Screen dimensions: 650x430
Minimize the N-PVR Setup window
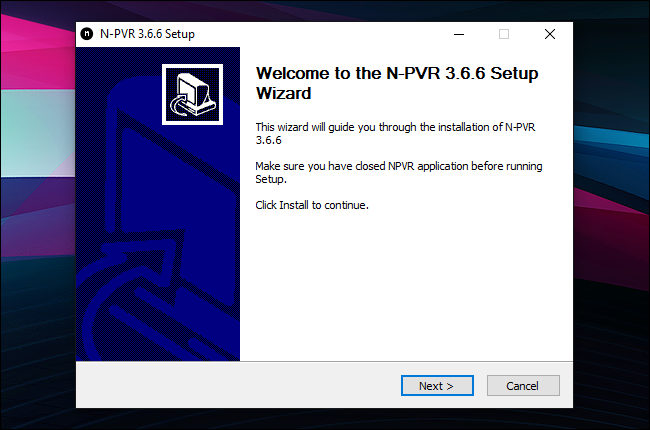click(x=458, y=34)
